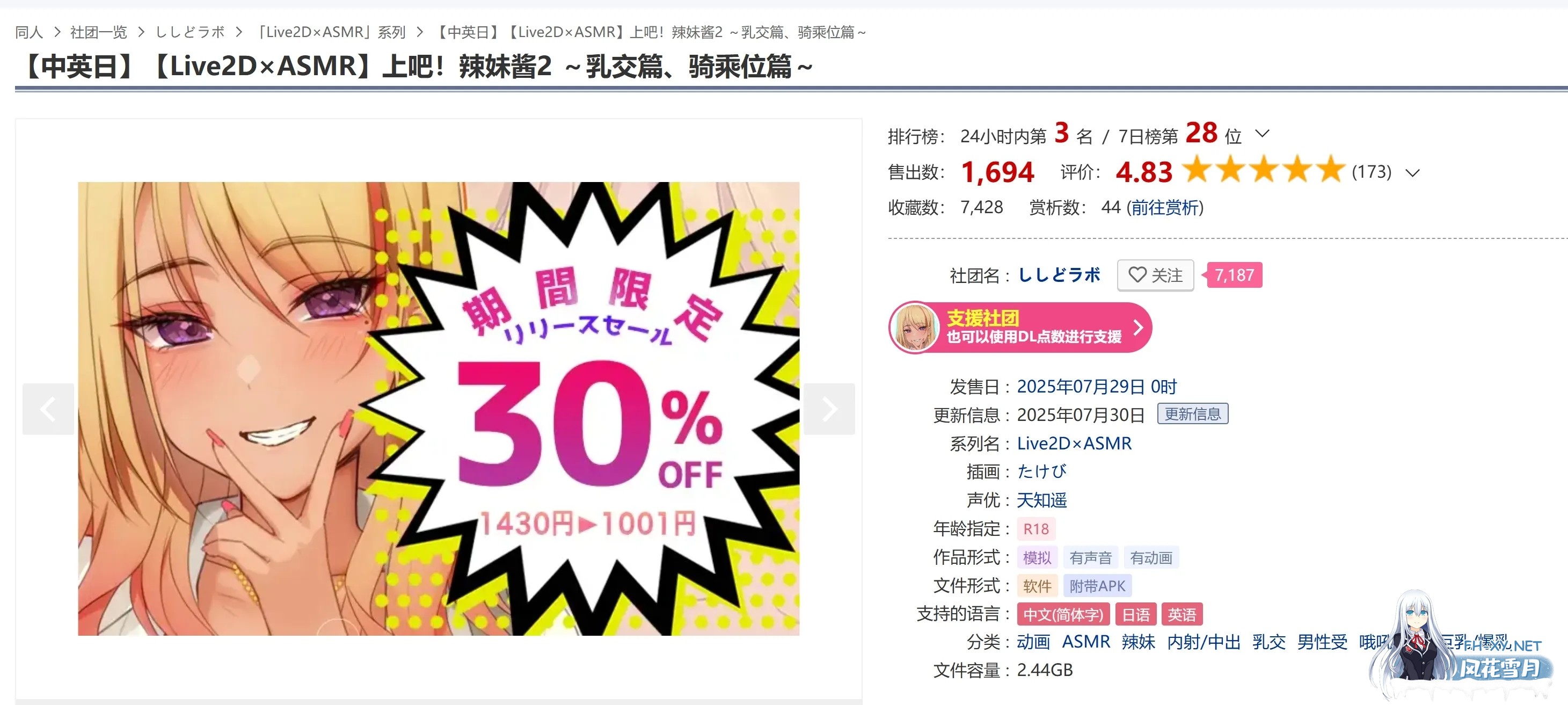Click the five-star rating icons

[1263, 169]
